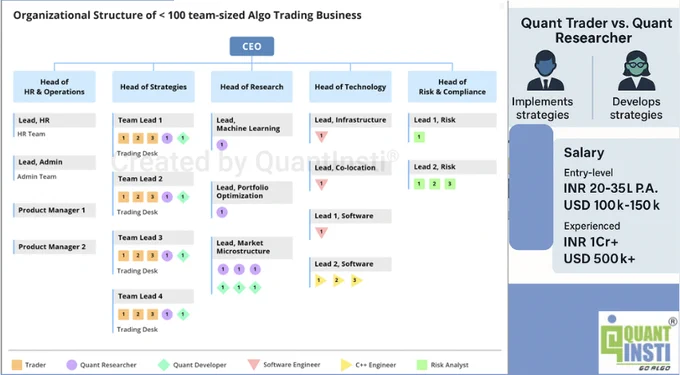Click the green Risk Analyst legend swatch
Screen dimensions: 680x375
[x=422, y=365]
